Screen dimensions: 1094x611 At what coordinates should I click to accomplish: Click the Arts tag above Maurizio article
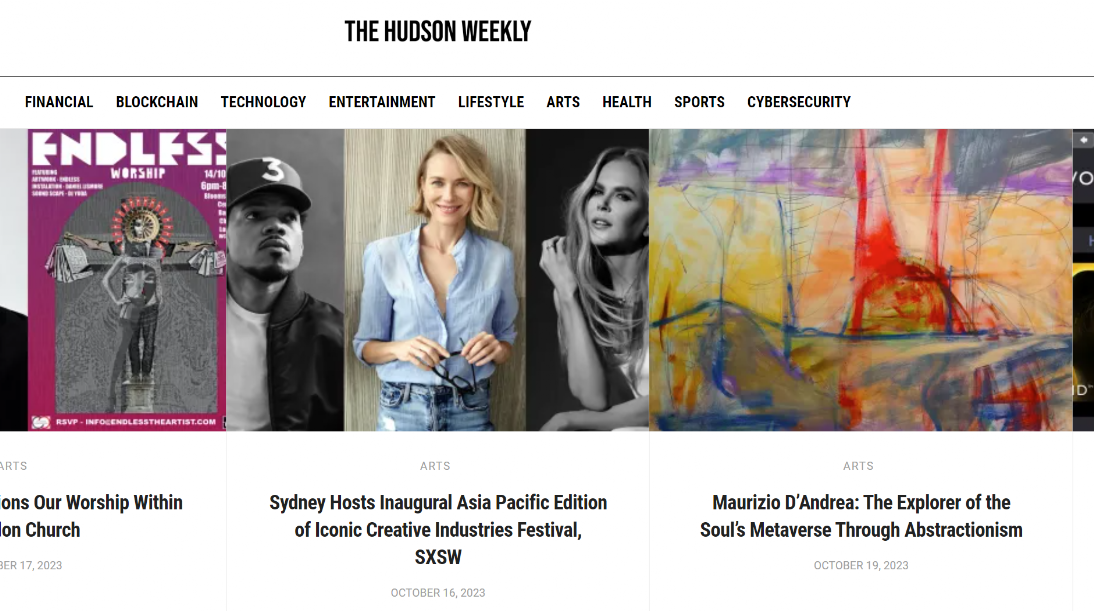[x=858, y=466]
